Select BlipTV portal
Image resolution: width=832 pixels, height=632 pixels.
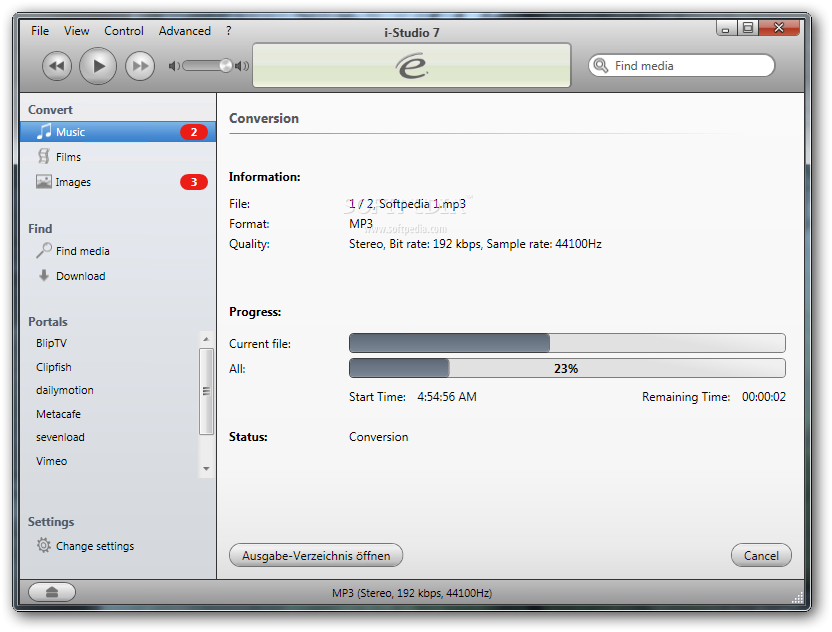click(x=51, y=343)
